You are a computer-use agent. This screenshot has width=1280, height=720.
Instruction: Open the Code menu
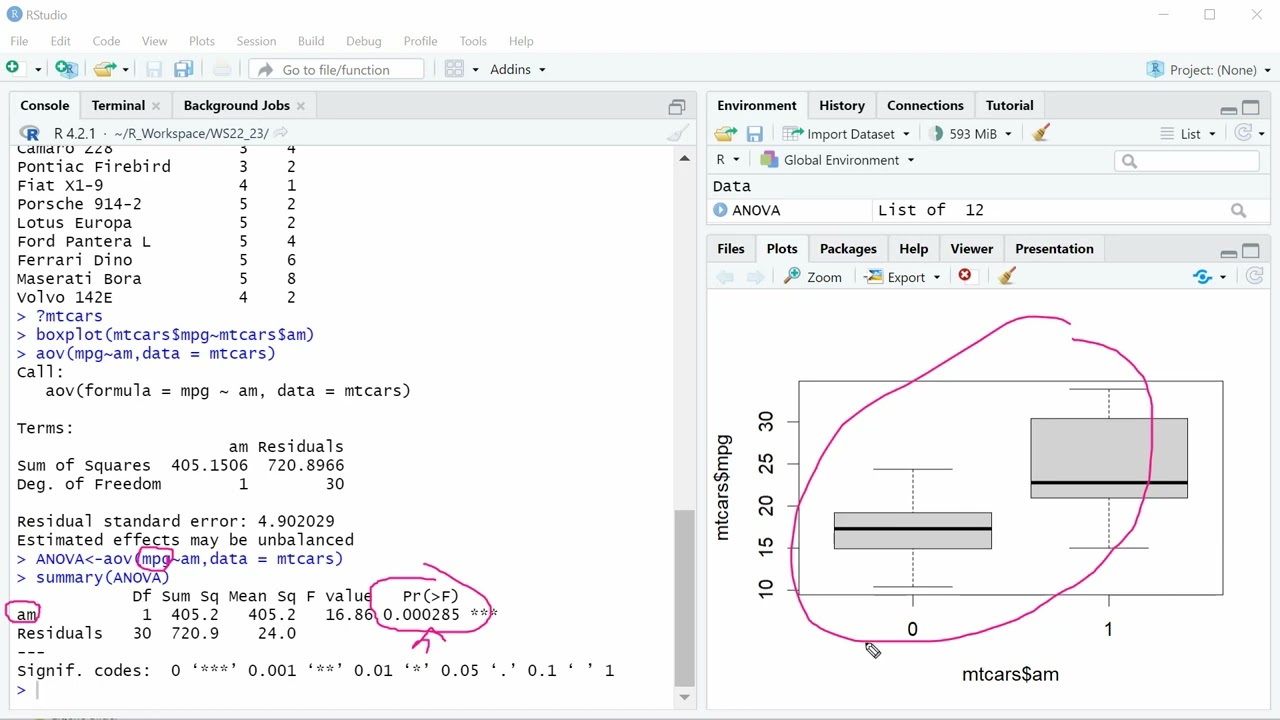click(x=106, y=41)
